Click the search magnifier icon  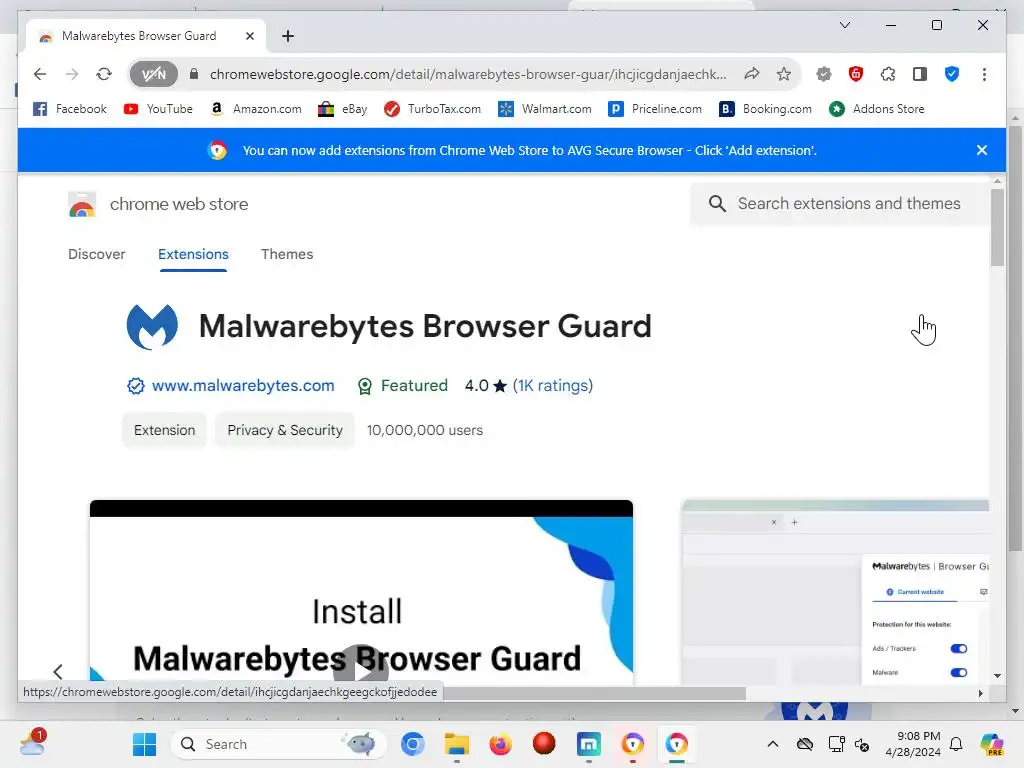pos(717,204)
